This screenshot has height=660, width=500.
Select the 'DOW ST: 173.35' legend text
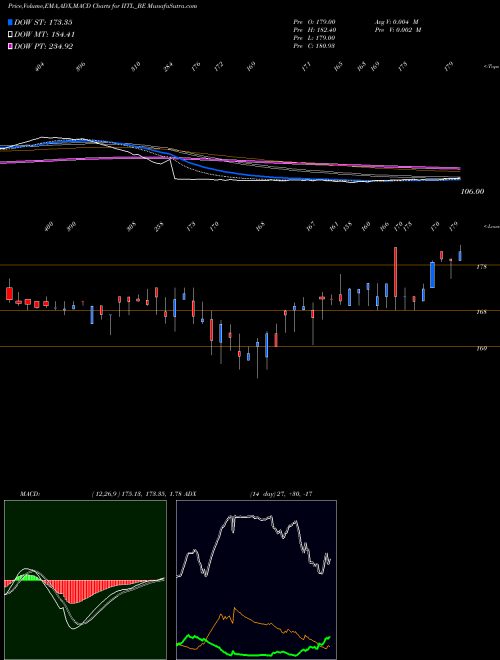(x=43, y=22)
